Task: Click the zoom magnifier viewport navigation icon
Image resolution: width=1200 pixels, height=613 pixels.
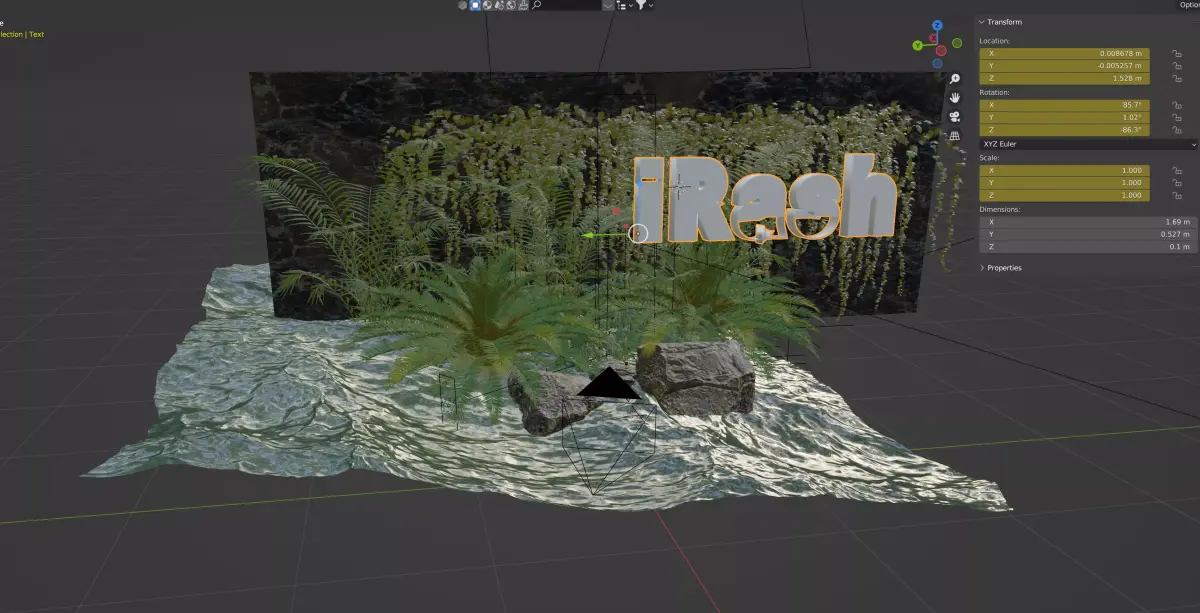Action: 955,78
